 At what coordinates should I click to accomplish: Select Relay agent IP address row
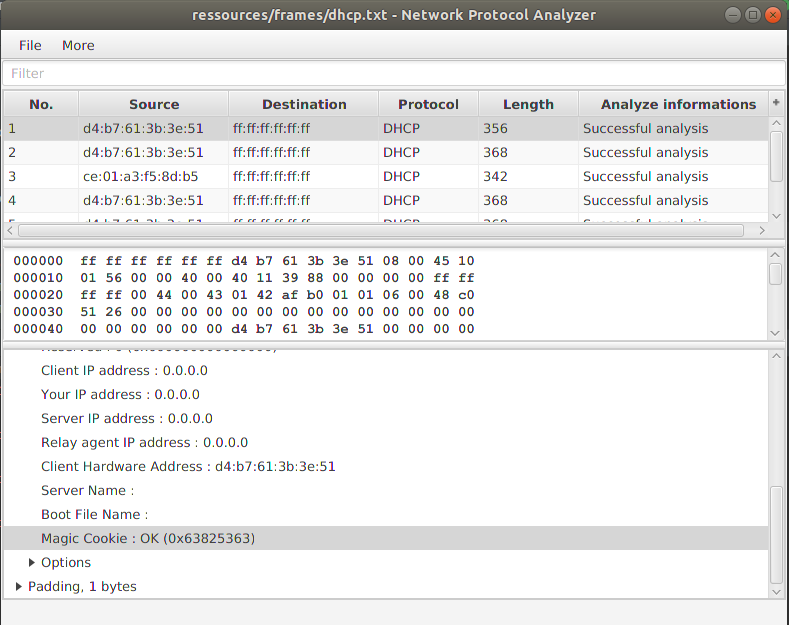(386, 443)
